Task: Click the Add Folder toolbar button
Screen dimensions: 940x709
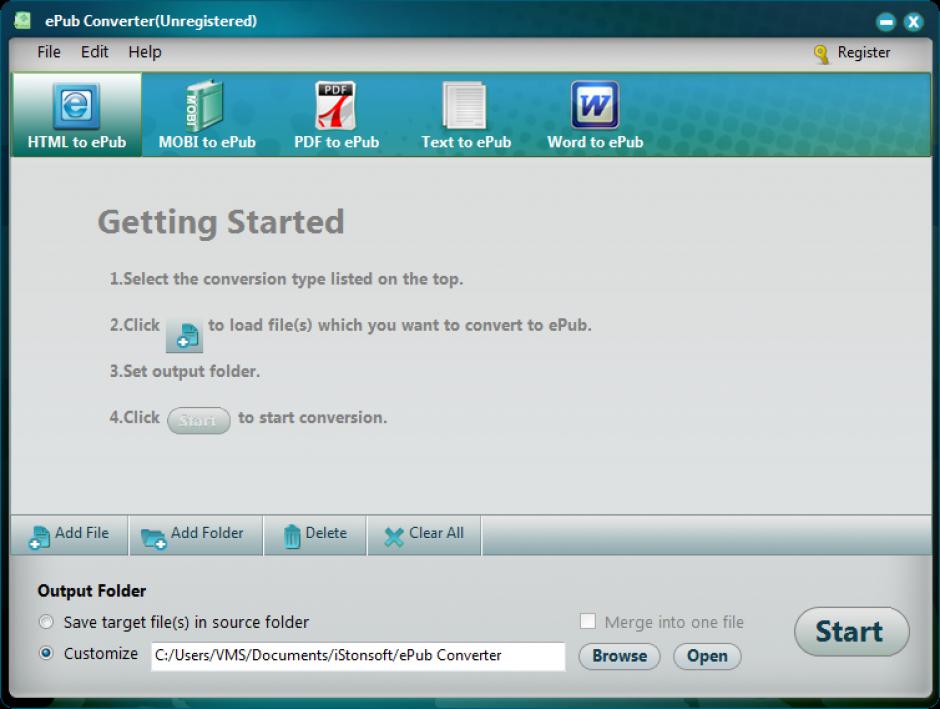Action: (196, 535)
